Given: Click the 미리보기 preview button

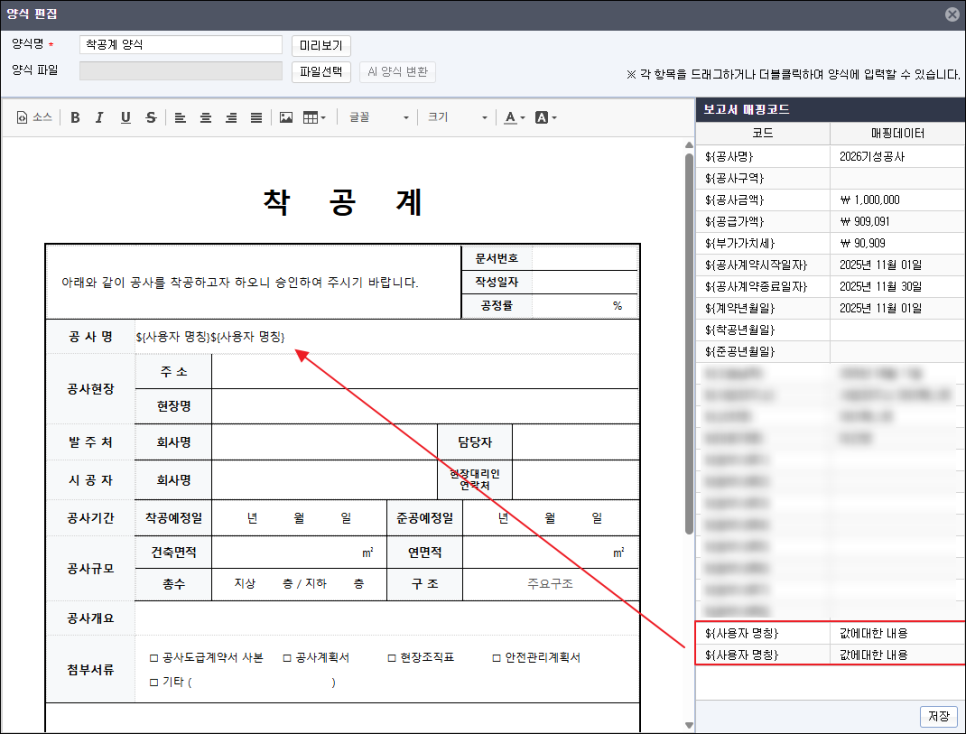Looking at the screenshot, I should tap(321, 46).
